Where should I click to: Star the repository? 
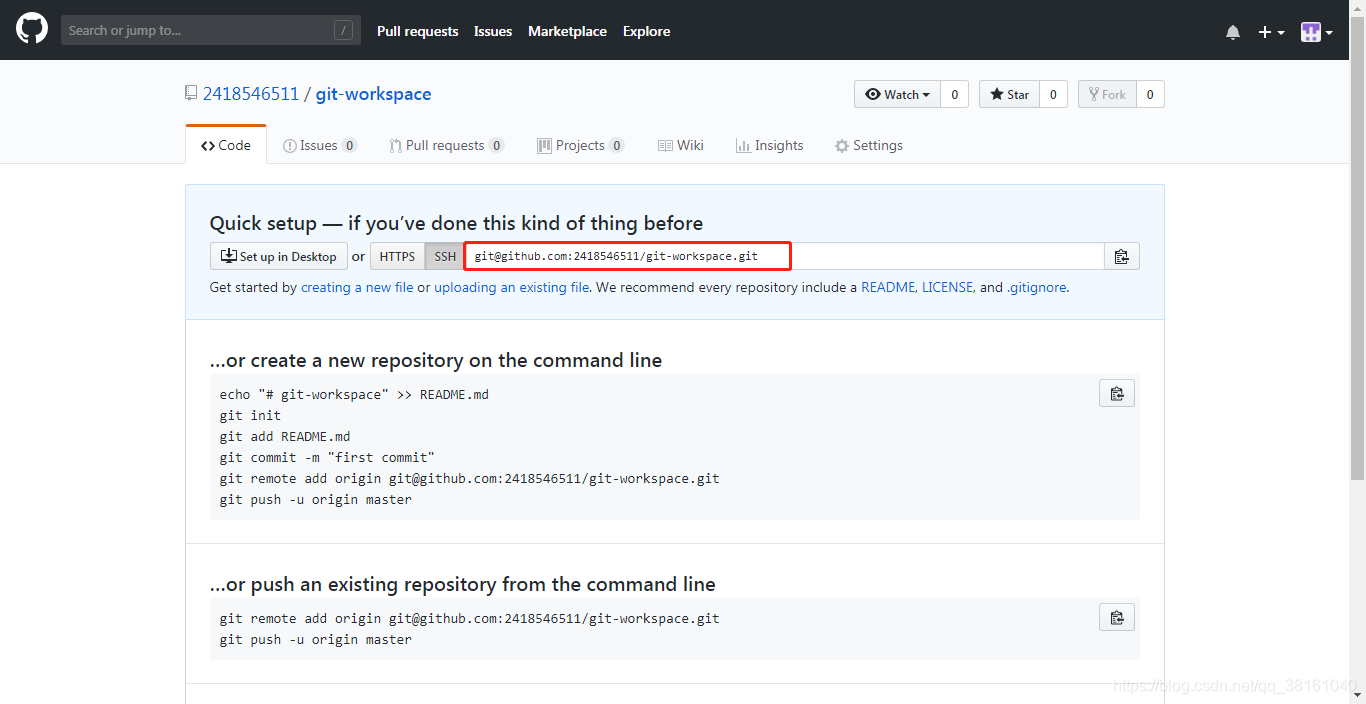click(x=1009, y=94)
